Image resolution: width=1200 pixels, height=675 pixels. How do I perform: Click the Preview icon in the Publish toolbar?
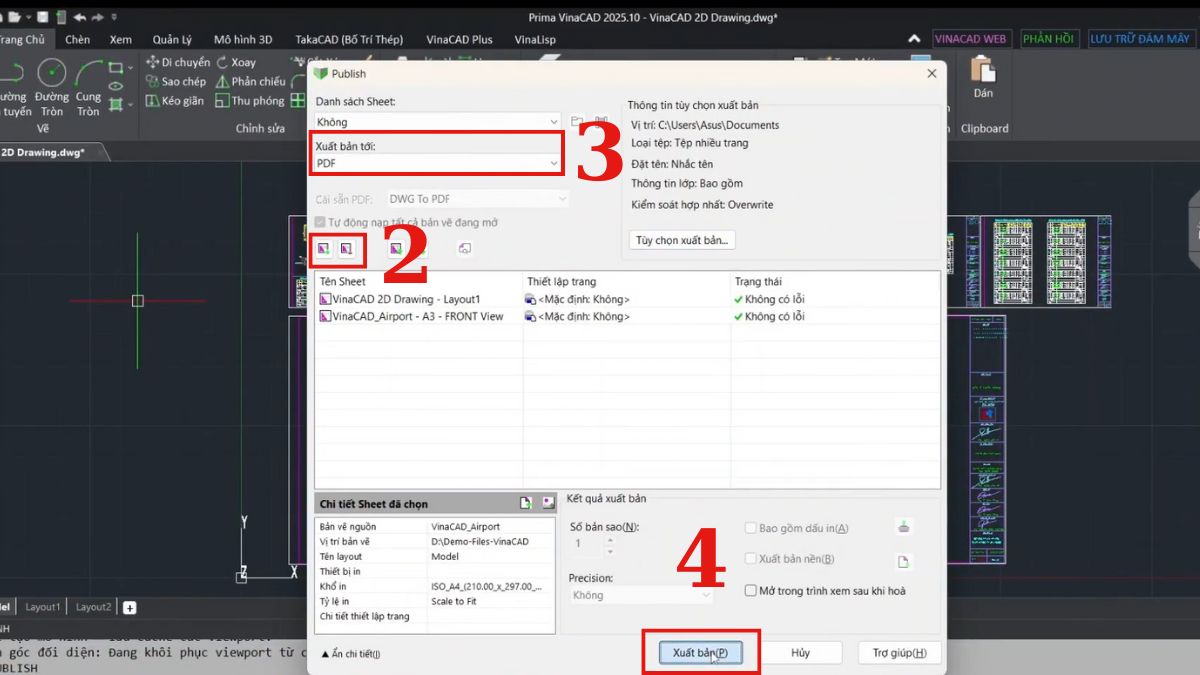tap(464, 248)
